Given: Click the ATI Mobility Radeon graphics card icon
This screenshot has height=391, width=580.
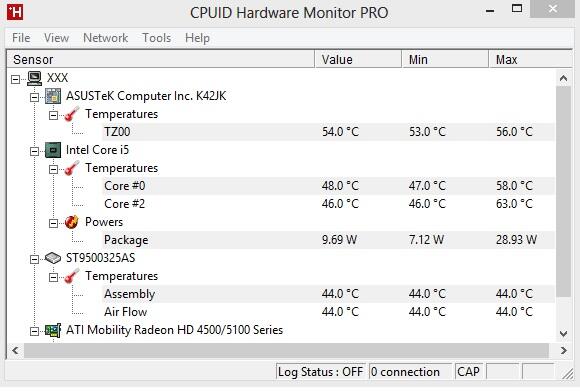Looking at the screenshot, I should click(53, 330).
